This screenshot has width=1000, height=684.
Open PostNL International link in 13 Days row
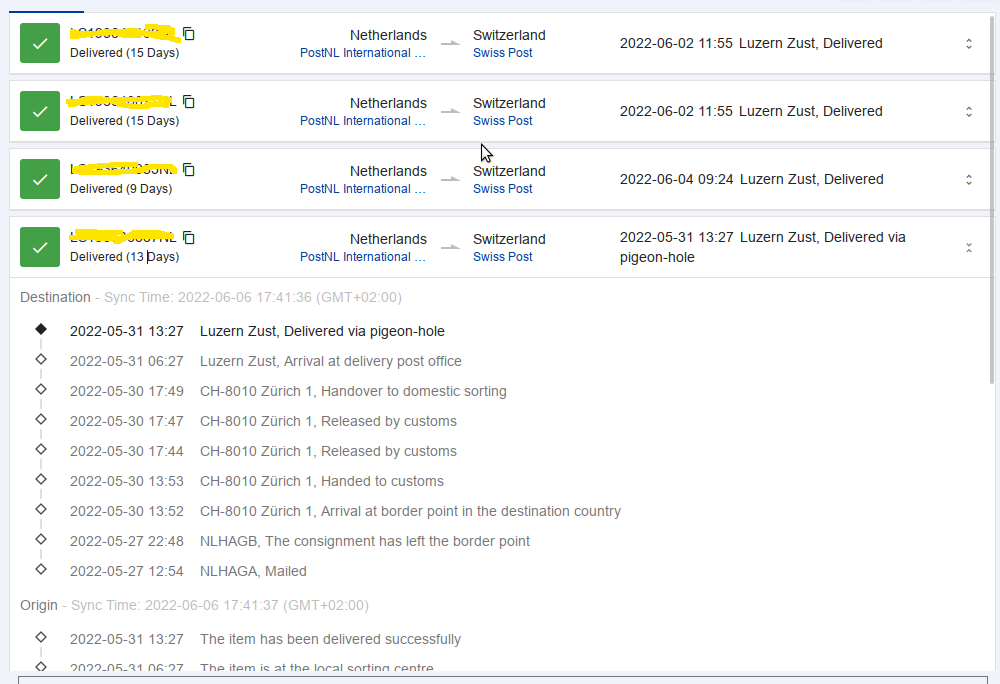coord(362,257)
